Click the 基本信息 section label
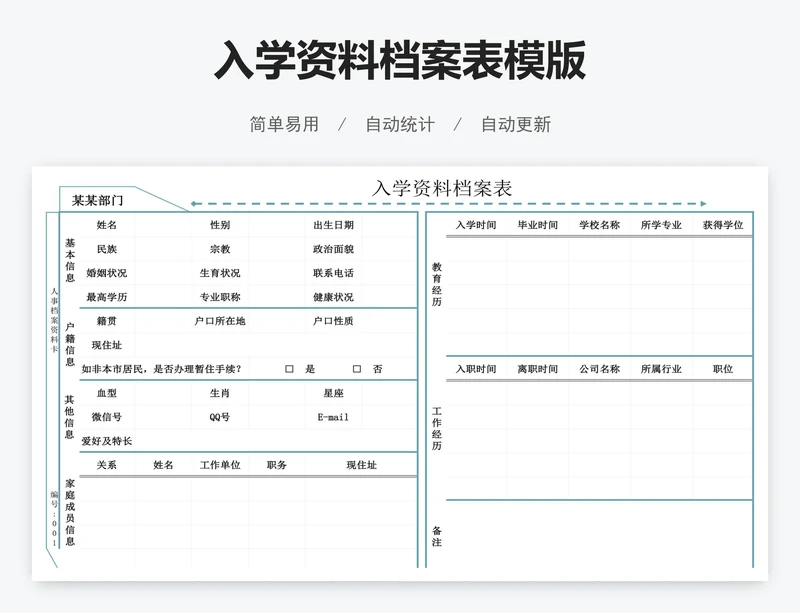The width and height of the screenshot is (800, 613). pyautogui.click(x=70, y=260)
